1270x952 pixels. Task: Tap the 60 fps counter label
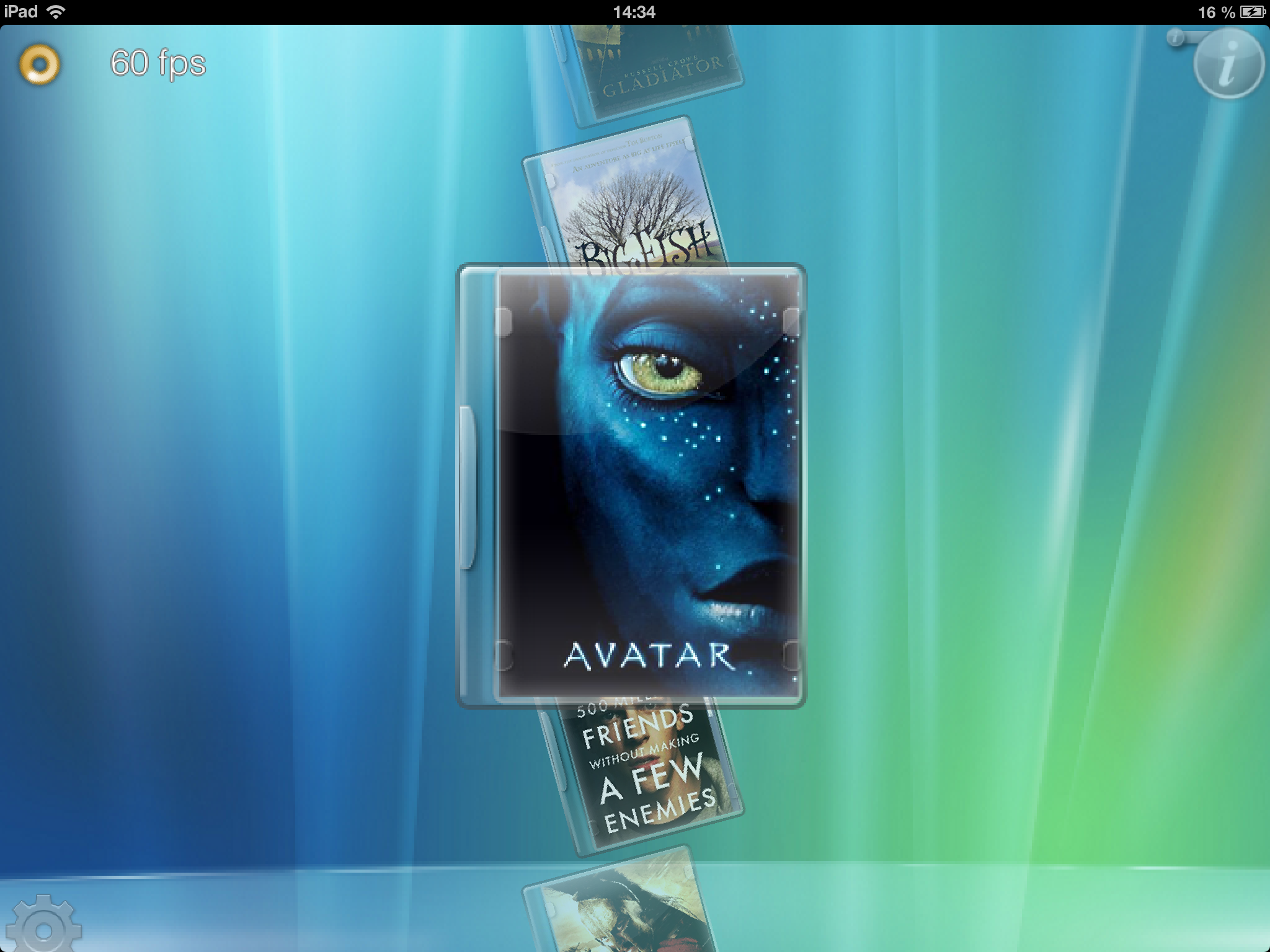point(158,63)
